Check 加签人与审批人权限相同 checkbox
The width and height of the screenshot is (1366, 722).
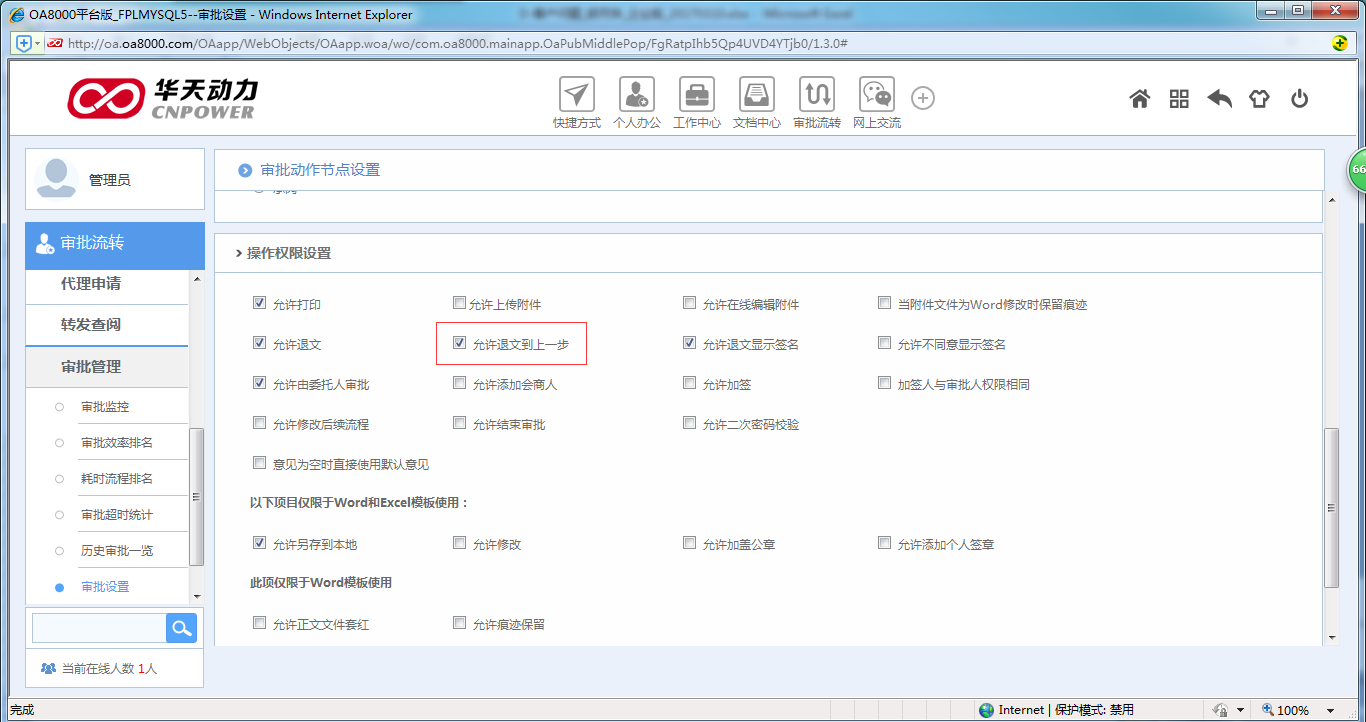point(884,383)
